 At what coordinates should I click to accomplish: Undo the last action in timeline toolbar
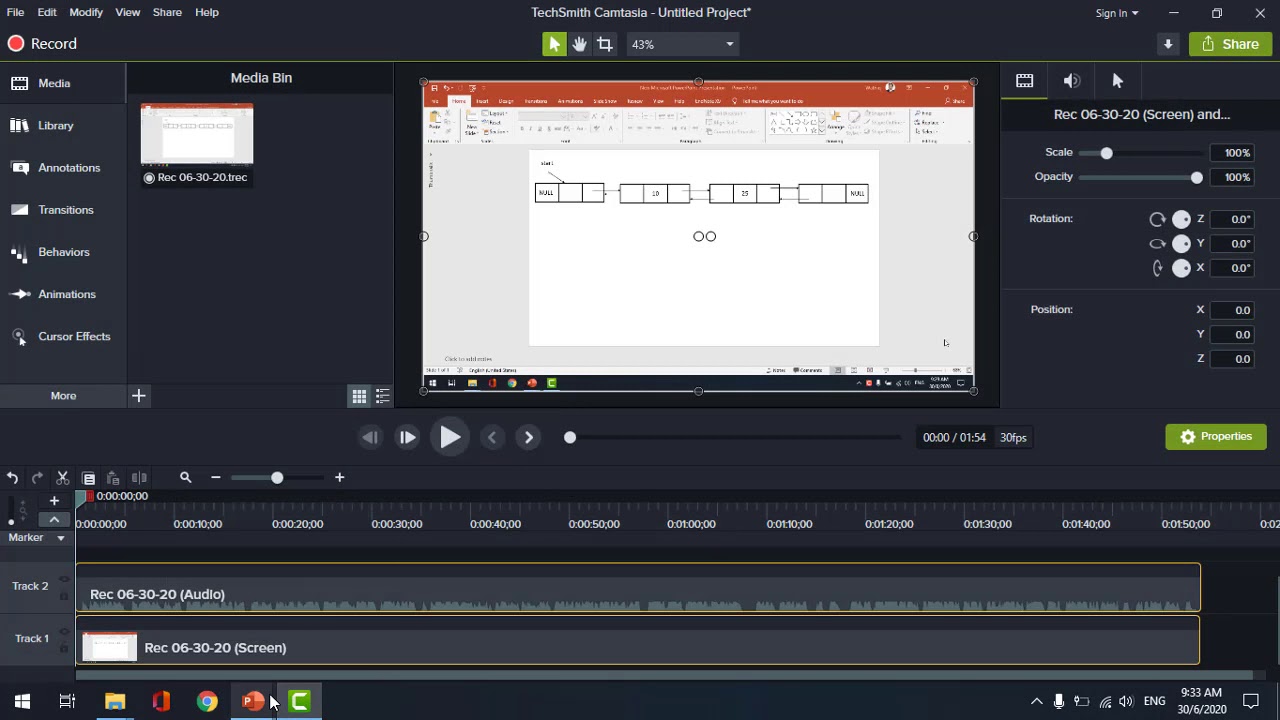[12, 478]
